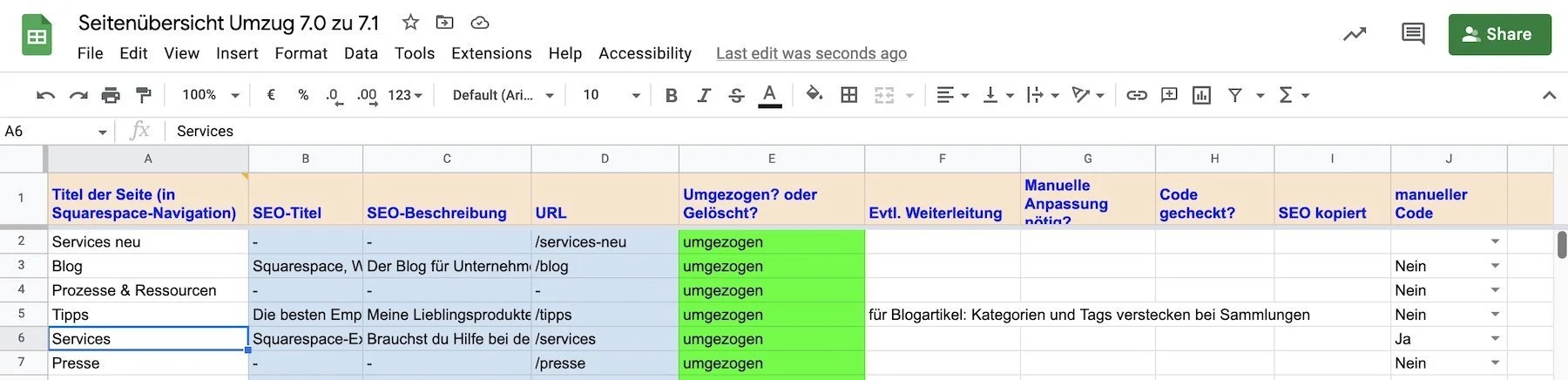The image size is (1568, 380).
Task: Toggle bold formatting
Action: coord(671,95)
